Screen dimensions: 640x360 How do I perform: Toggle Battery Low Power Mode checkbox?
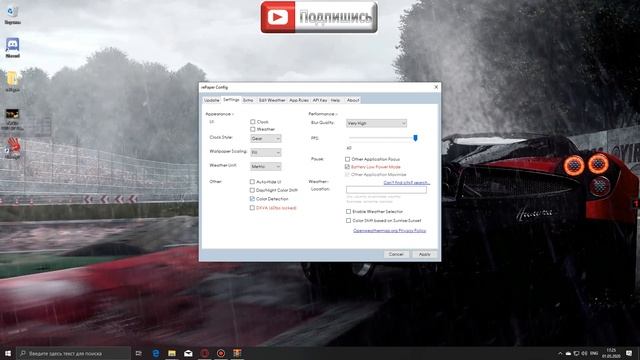click(348, 167)
